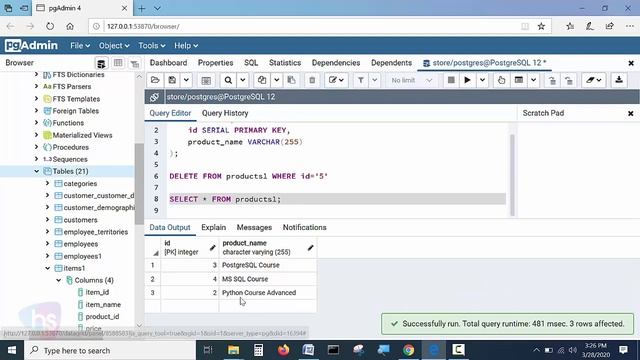Select the employees1 table in tree
The height and width of the screenshot is (360, 640).
tap(82, 256)
